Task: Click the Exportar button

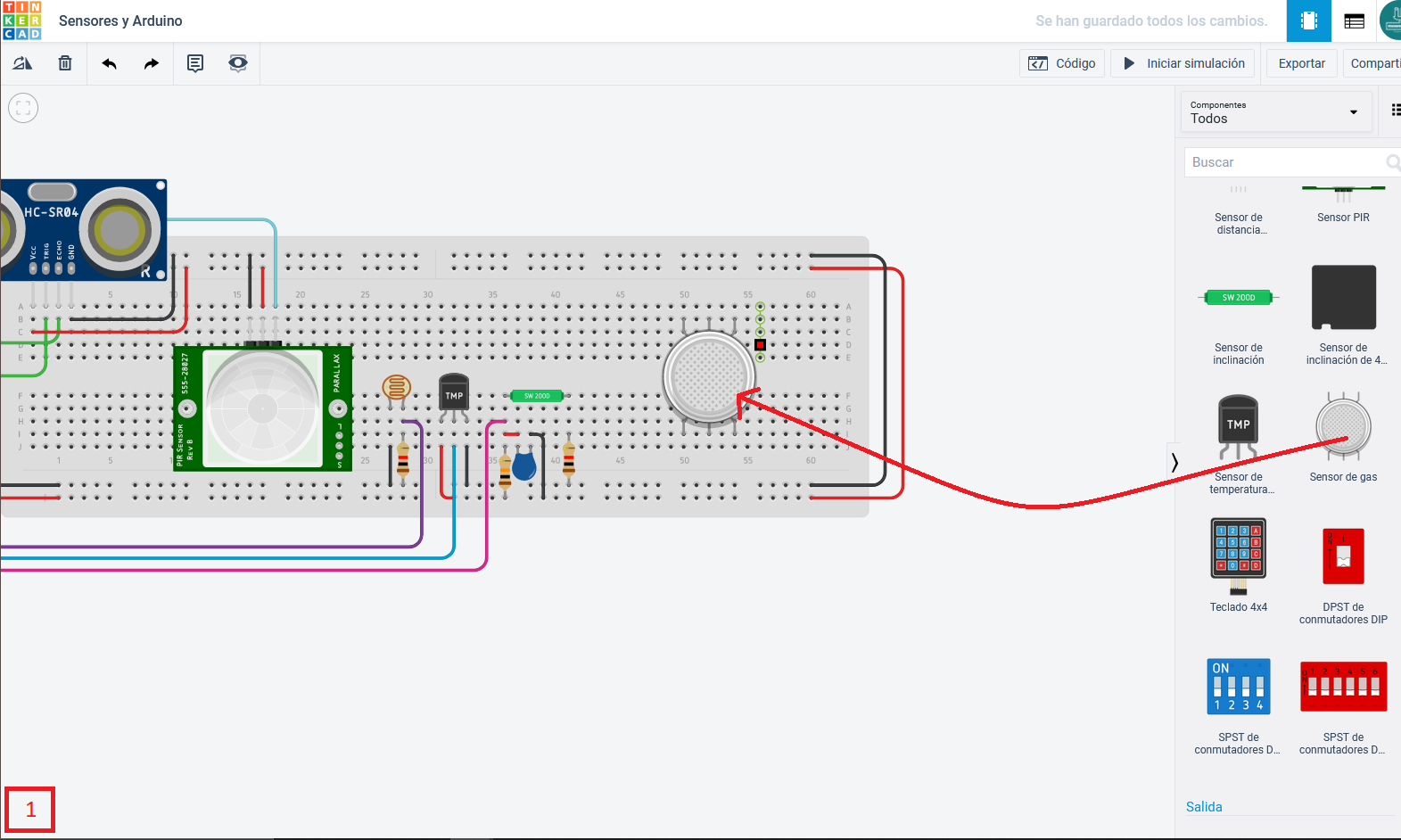Action: pos(1301,63)
